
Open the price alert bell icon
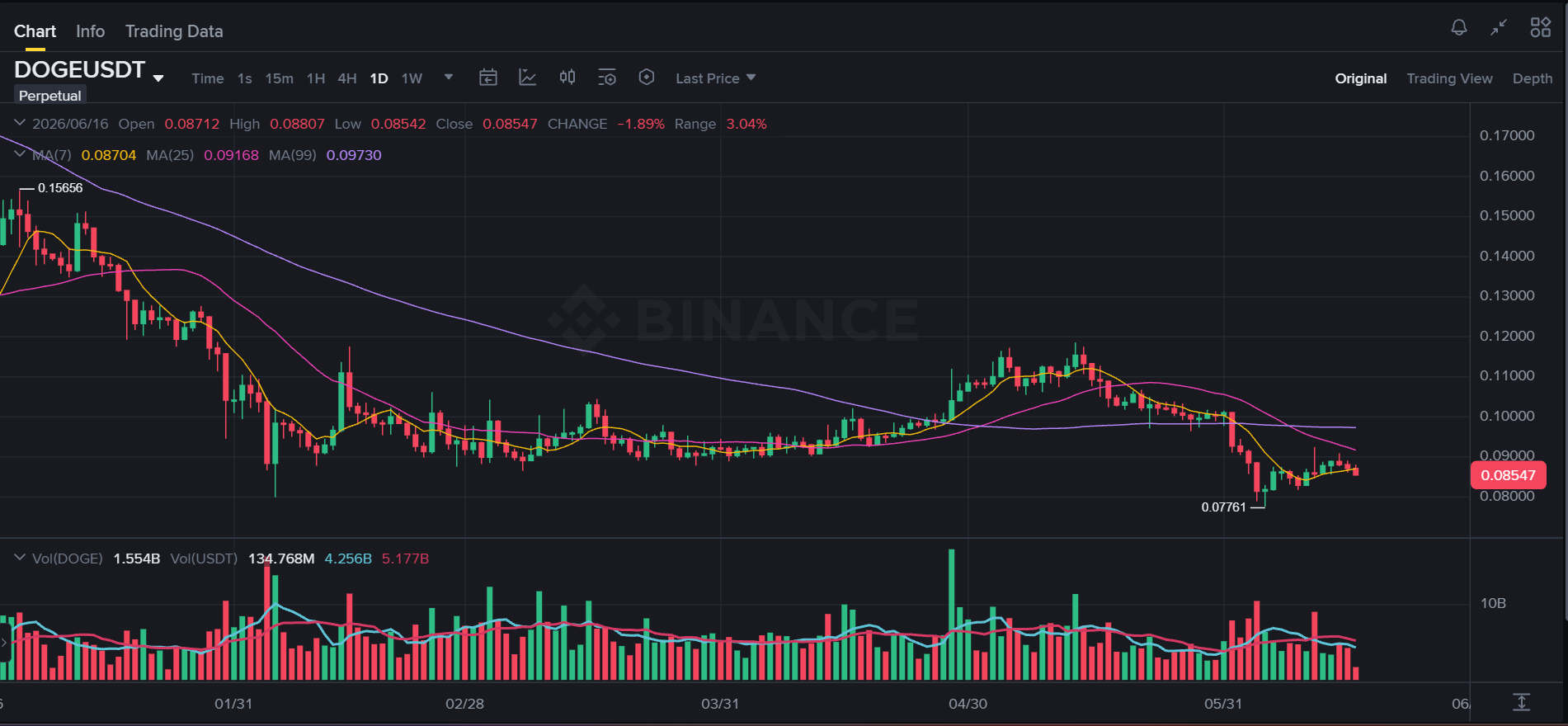click(x=1459, y=27)
